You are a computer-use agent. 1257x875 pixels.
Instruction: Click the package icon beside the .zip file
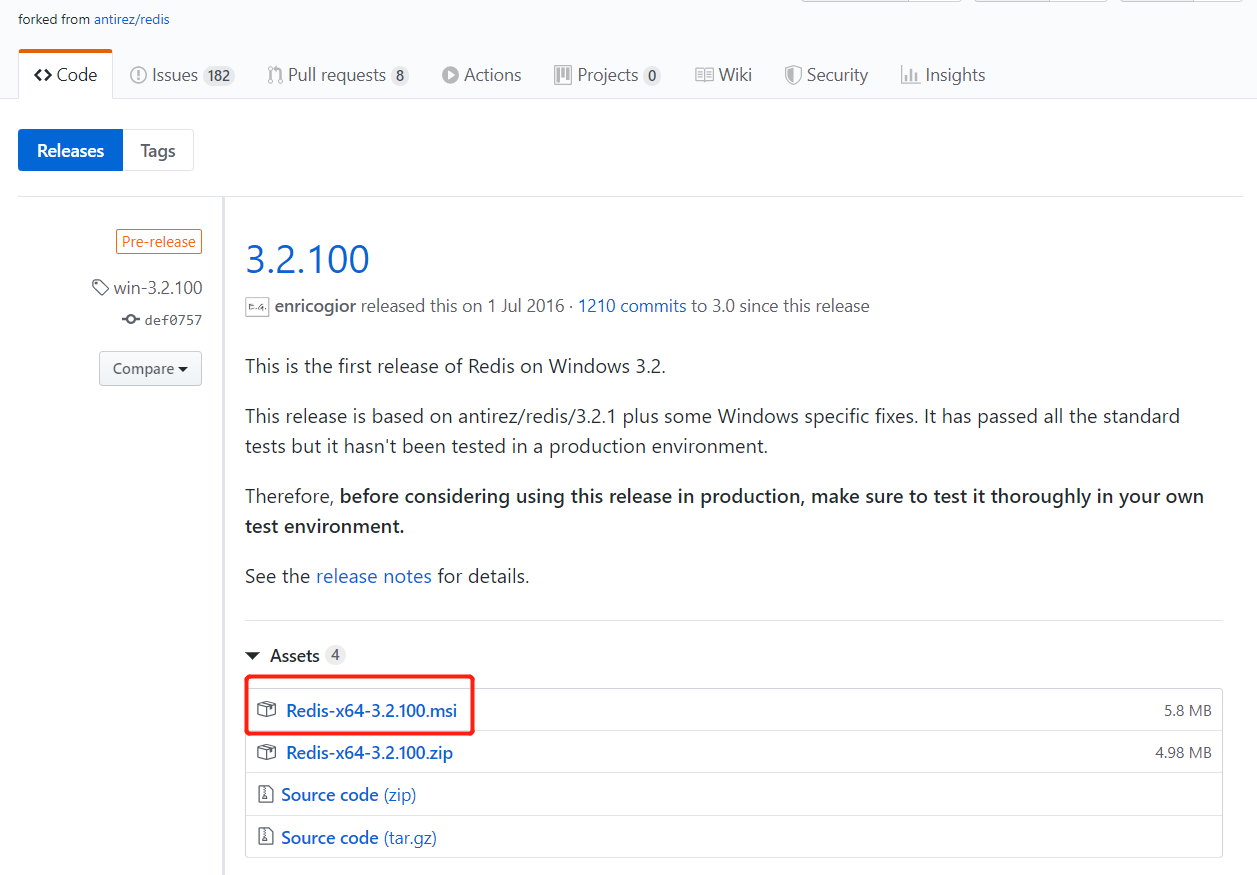266,752
